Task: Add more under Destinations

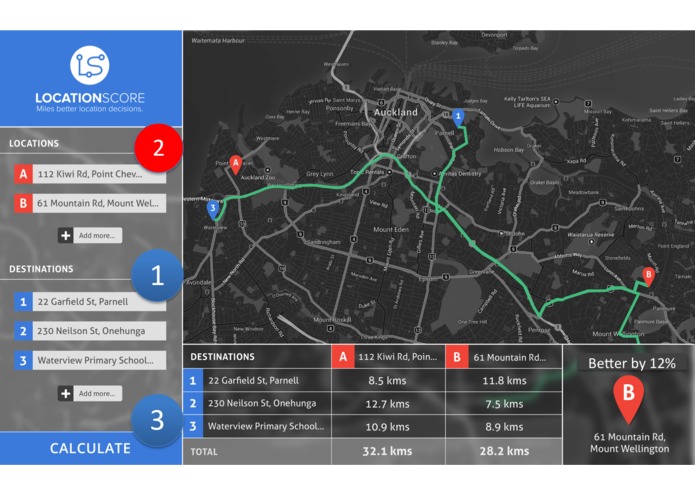Action: point(98,393)
